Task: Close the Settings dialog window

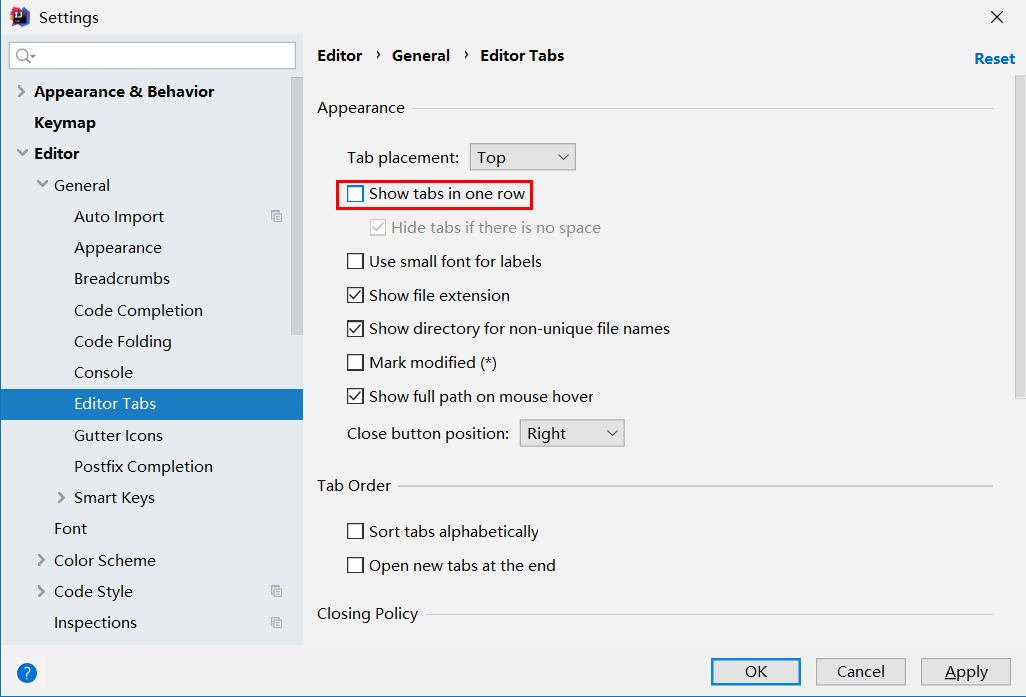Action: (996, 17)
